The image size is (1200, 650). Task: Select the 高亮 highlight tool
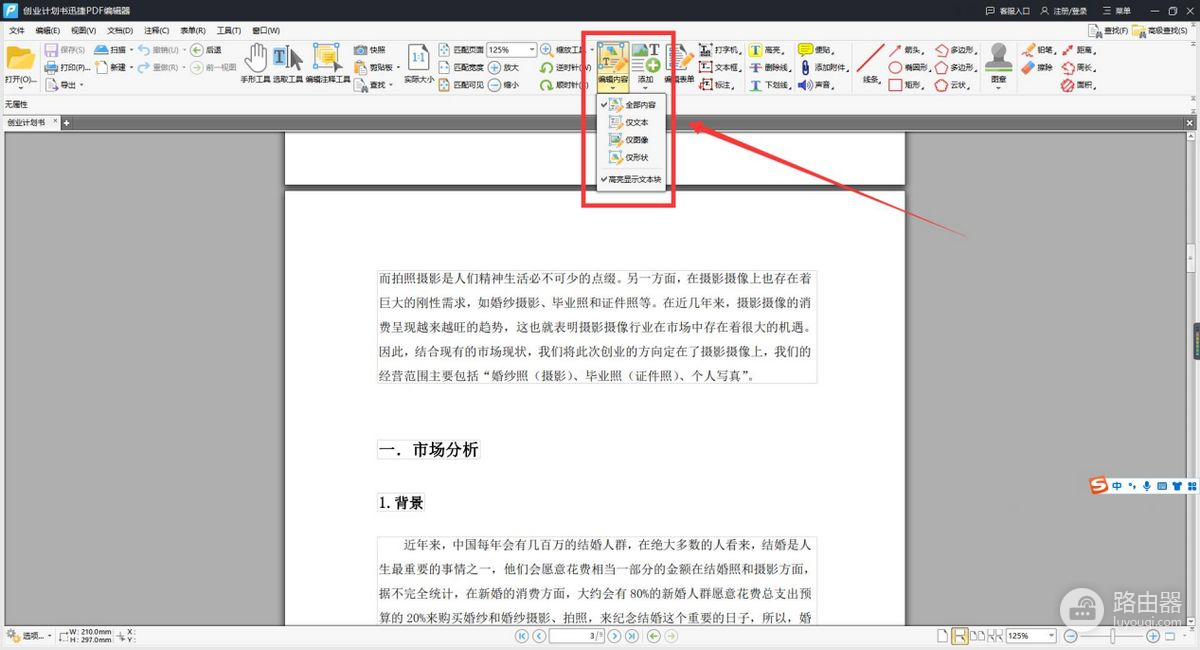[765, 49]
